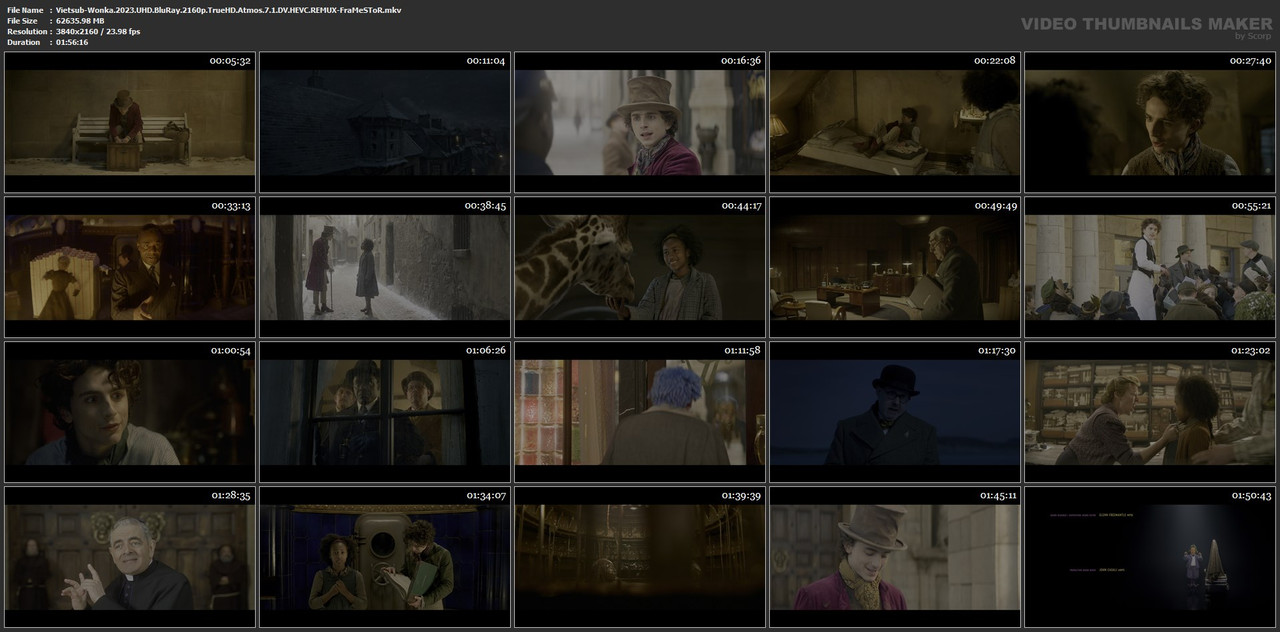1280x632 pixels.
Task: Open the thumbnail at 01:45:11
Action: 895,557
